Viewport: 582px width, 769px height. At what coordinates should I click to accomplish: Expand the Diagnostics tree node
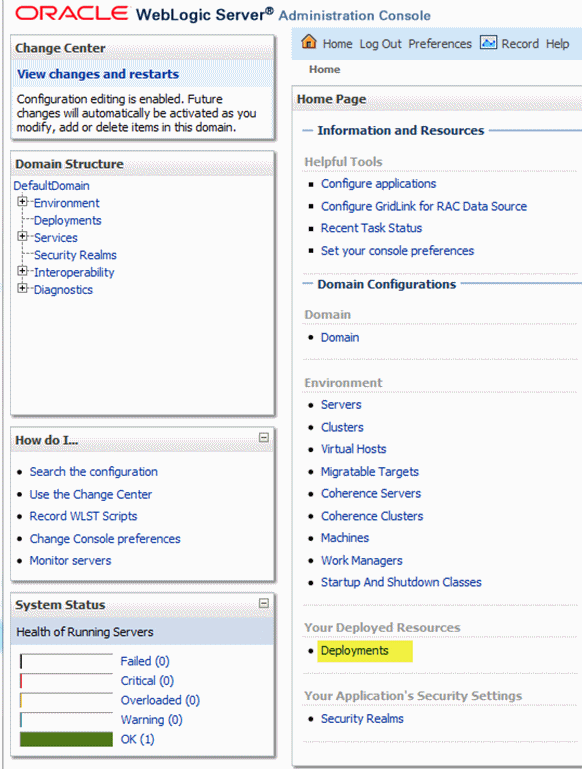[22, 288]
